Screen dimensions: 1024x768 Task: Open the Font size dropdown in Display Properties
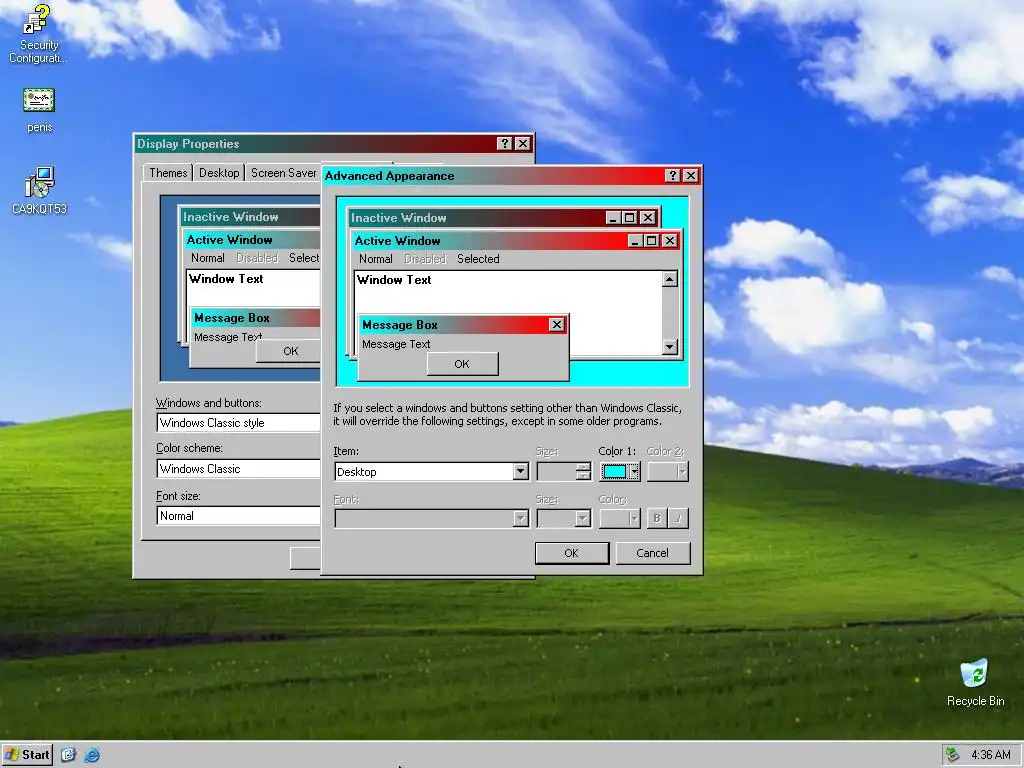pos(238,516)
